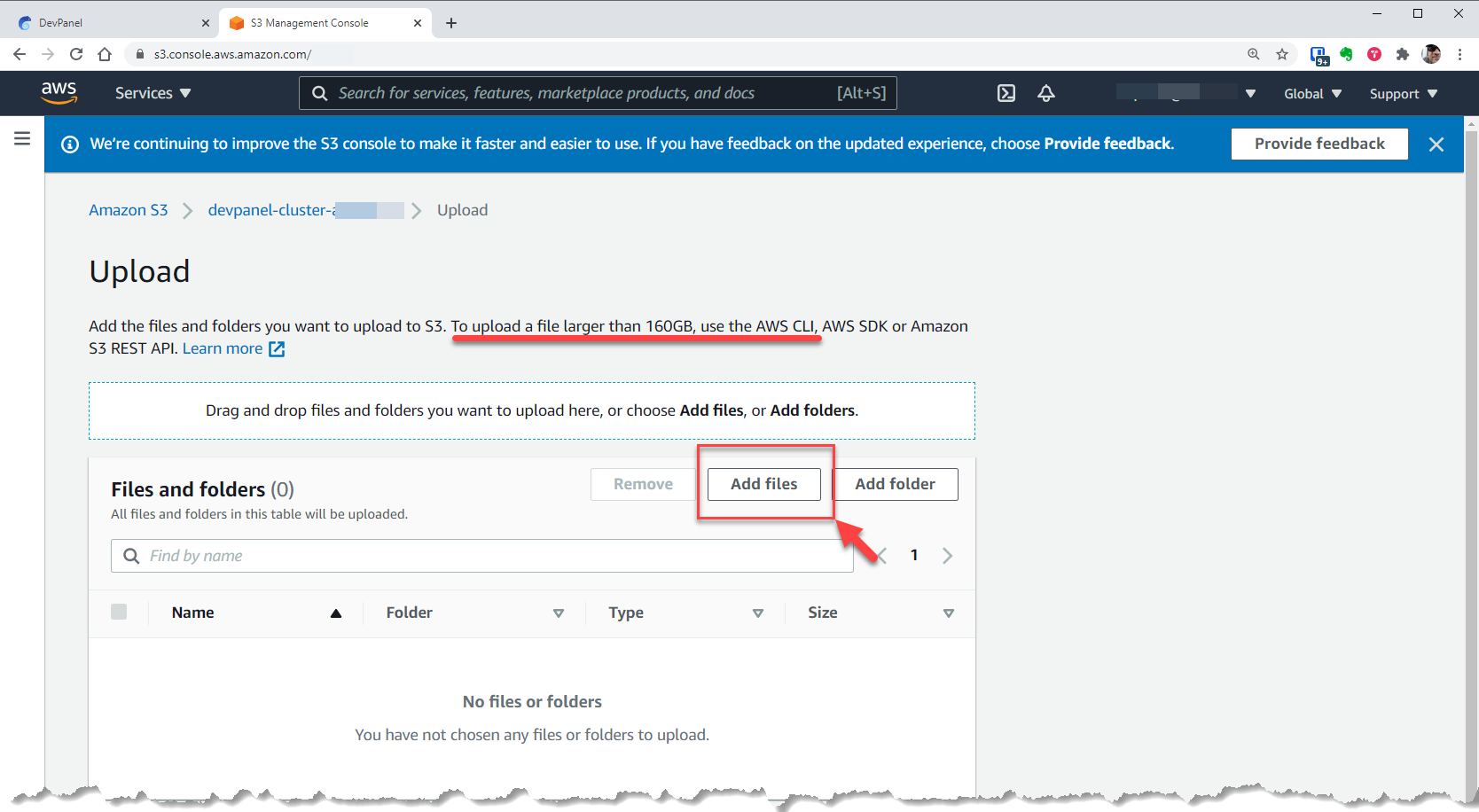Open a new browser tab

click(x=451, y=23)
